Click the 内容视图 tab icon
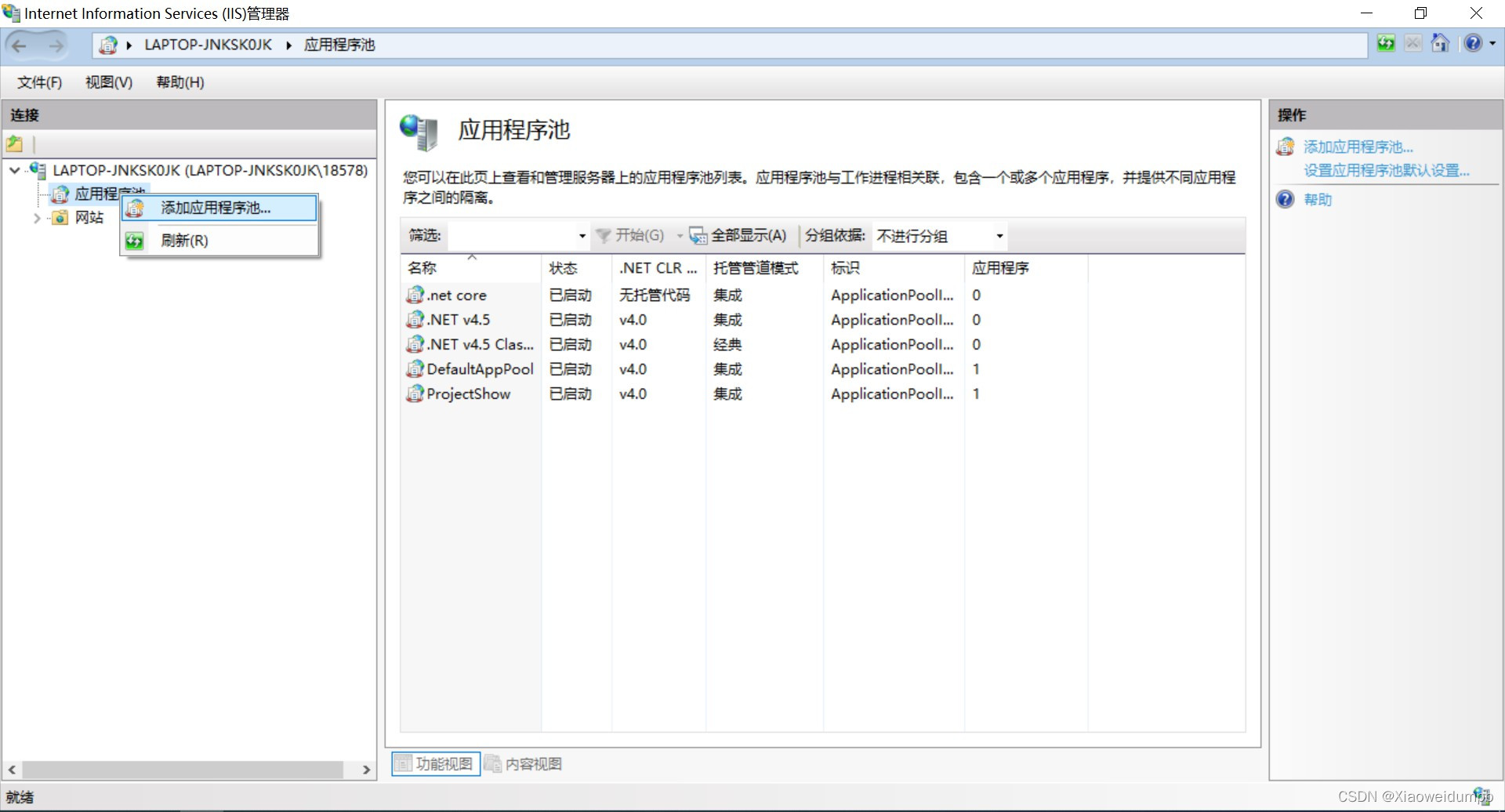The height and width of the screenshot is (812, 1505). point(493,763)
